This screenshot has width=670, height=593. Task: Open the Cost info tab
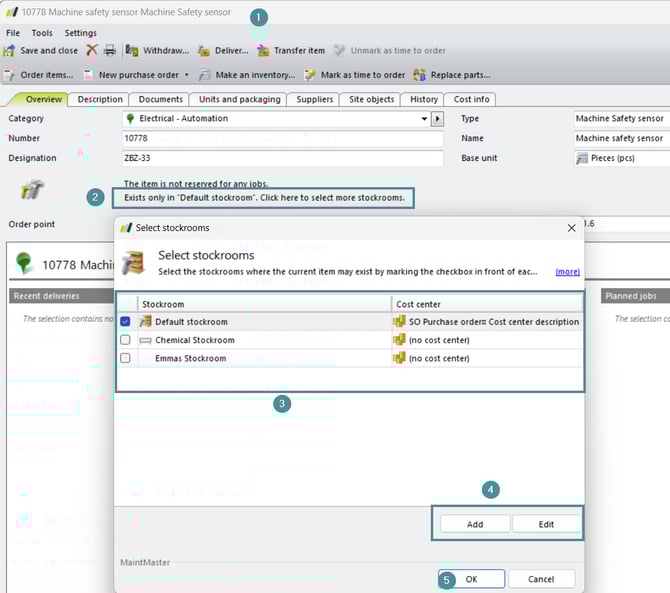coord(471,99)
